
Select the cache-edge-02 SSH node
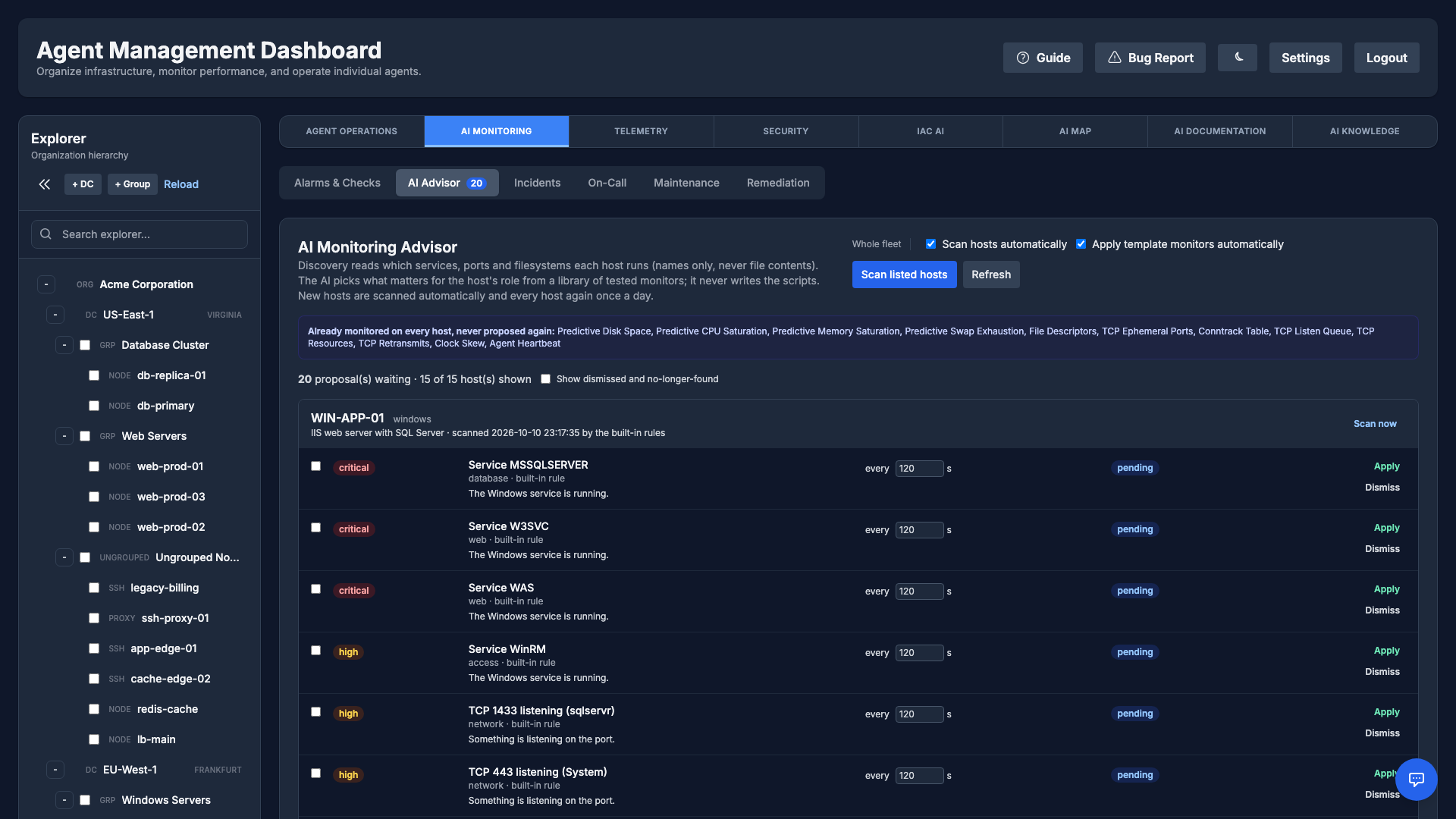[171, 679]
